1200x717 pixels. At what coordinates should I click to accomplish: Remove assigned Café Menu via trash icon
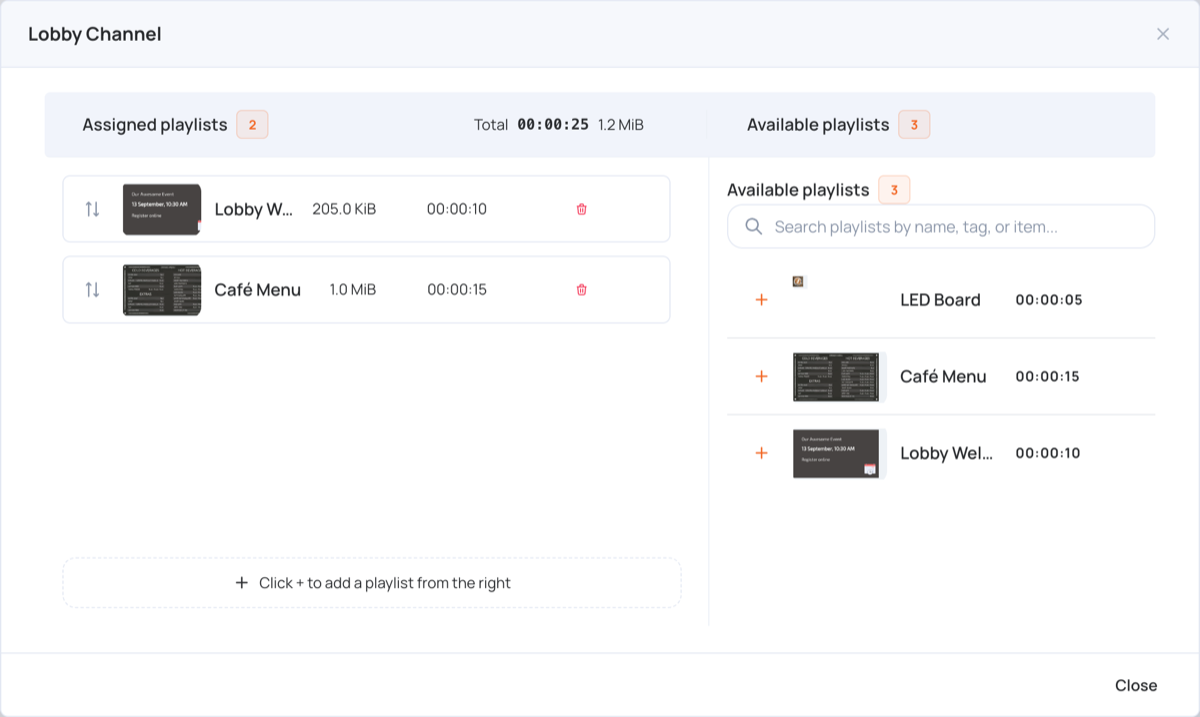tap(581, 289)
